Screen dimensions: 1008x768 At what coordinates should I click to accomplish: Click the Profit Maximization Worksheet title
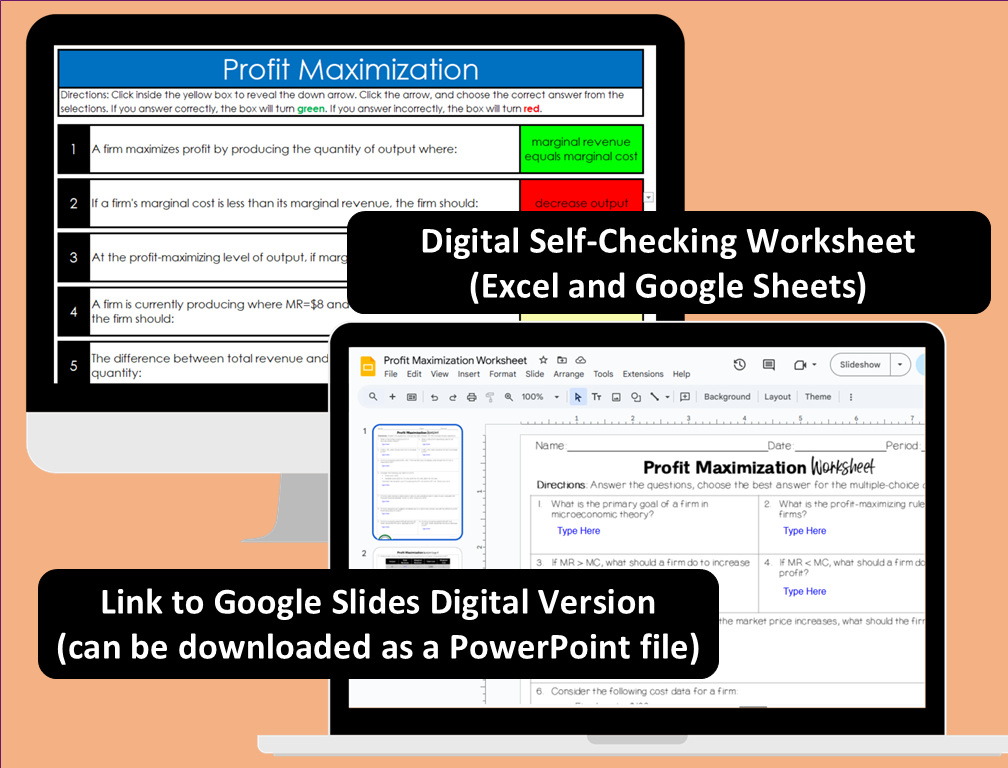(x=455, y=361)
